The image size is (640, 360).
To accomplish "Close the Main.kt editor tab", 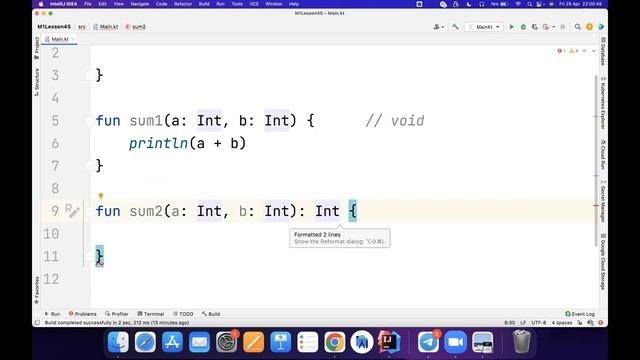I will tap(73, 39).
